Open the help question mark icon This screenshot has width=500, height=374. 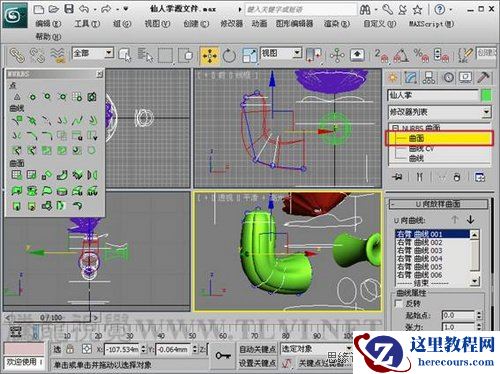pyautogui.click(x=440, y=10)
